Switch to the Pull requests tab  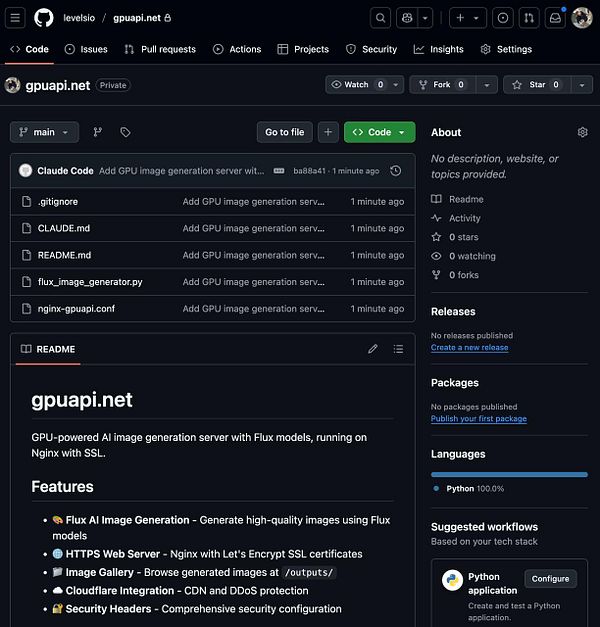[160, 49]
